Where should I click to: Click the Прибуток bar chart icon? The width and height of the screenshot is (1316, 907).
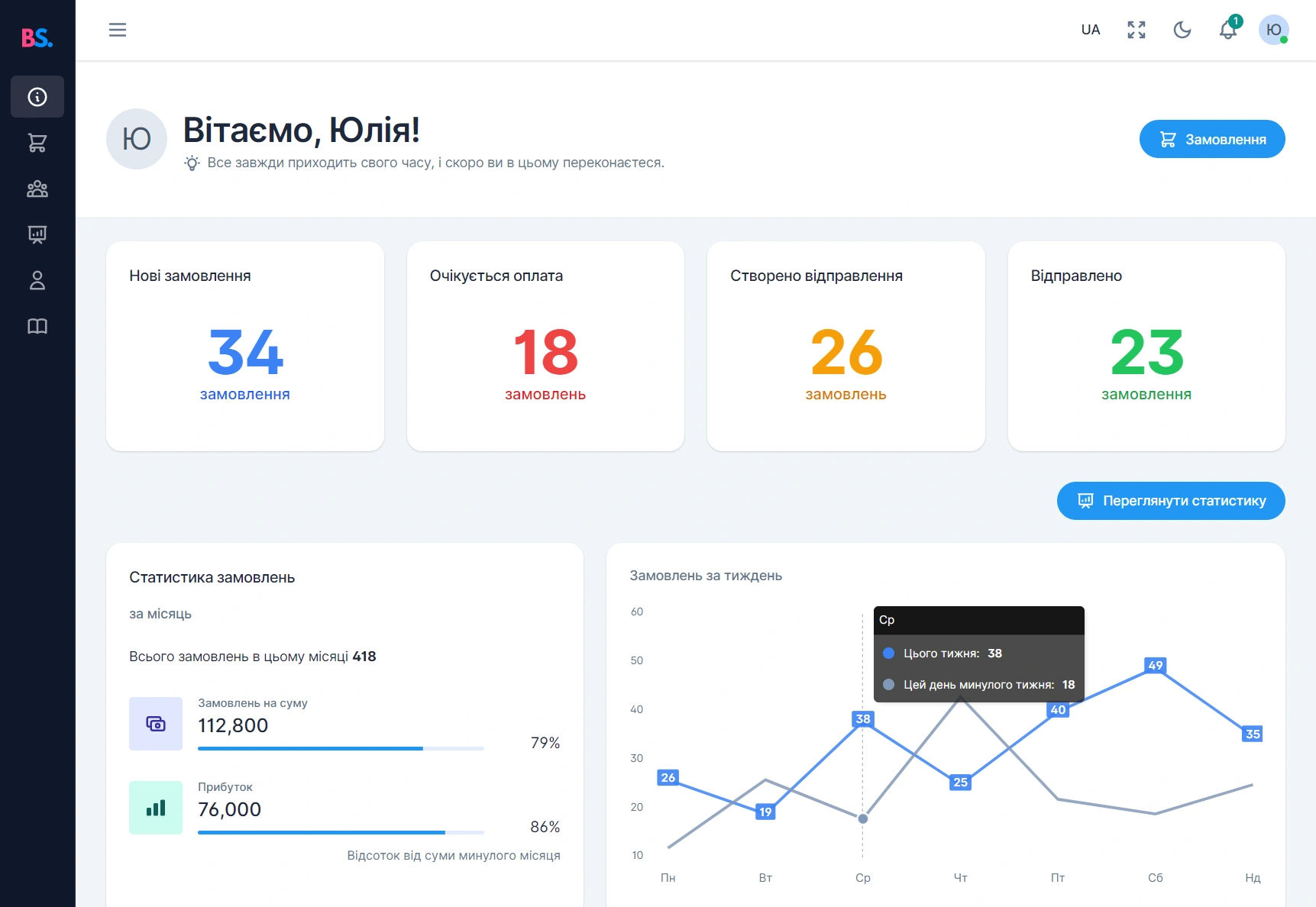coord(156,808)
